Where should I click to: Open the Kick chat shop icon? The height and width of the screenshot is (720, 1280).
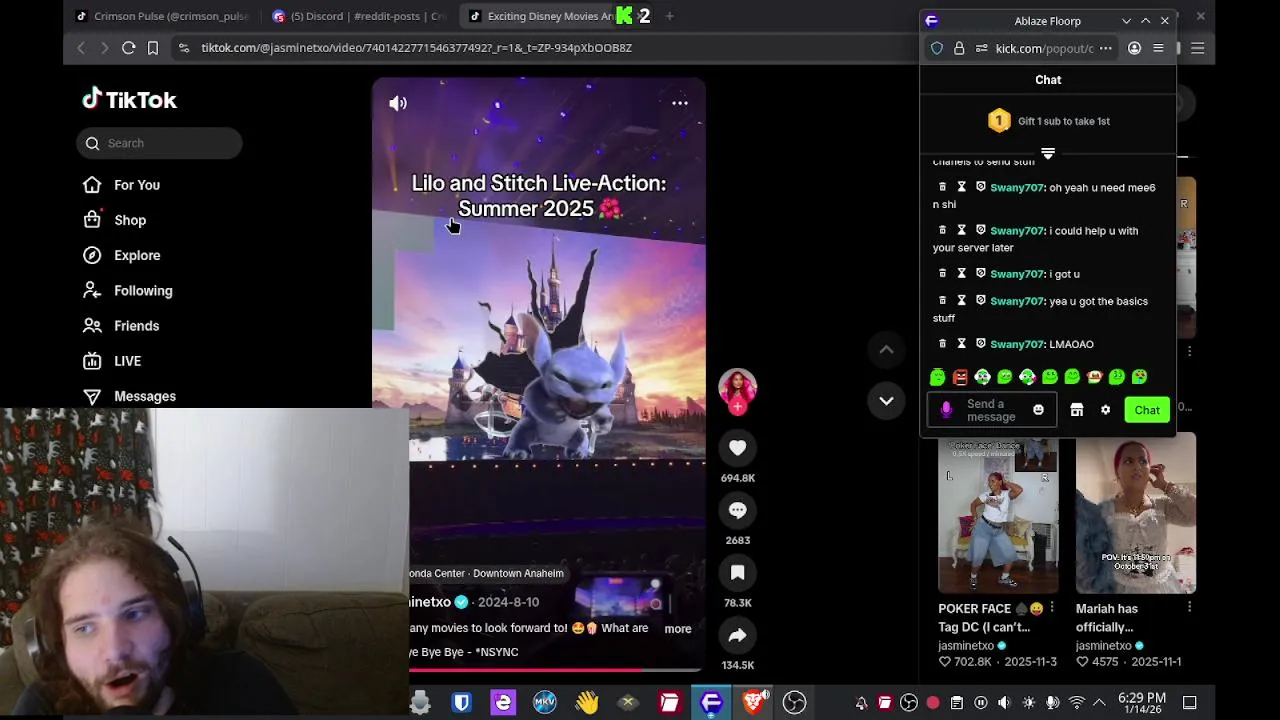point(1077,410)
